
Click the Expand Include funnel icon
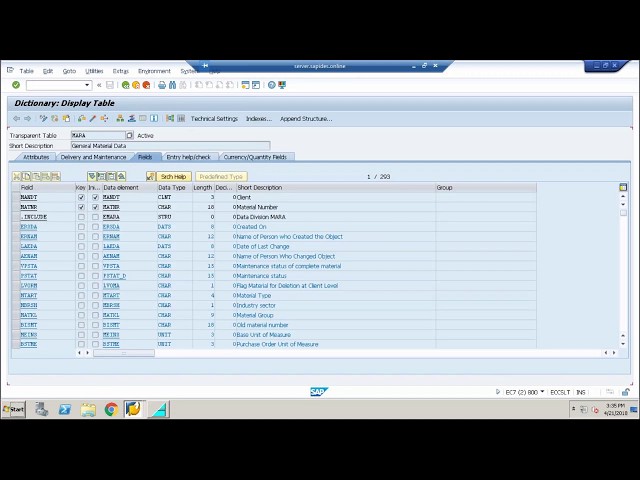(x=92, y=176)
